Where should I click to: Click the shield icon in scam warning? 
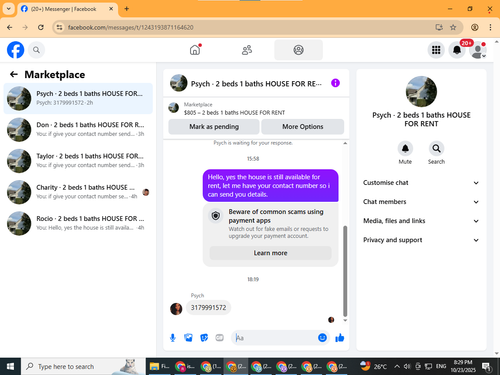[216, 216]
